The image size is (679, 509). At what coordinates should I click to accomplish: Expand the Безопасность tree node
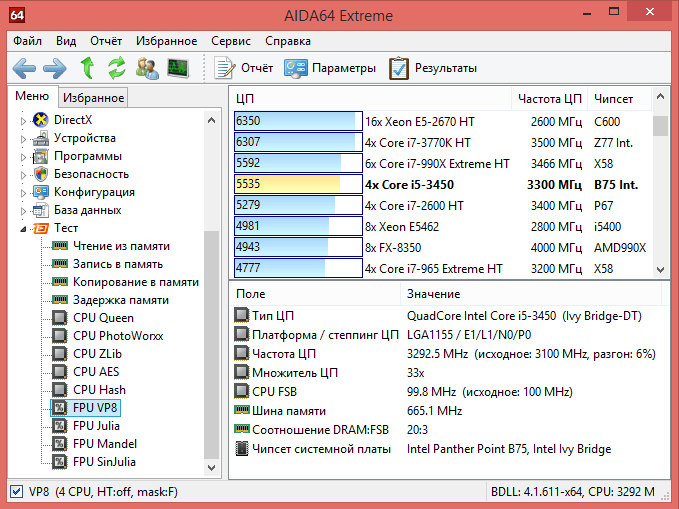pyautogui.click(x=23, y=175)
